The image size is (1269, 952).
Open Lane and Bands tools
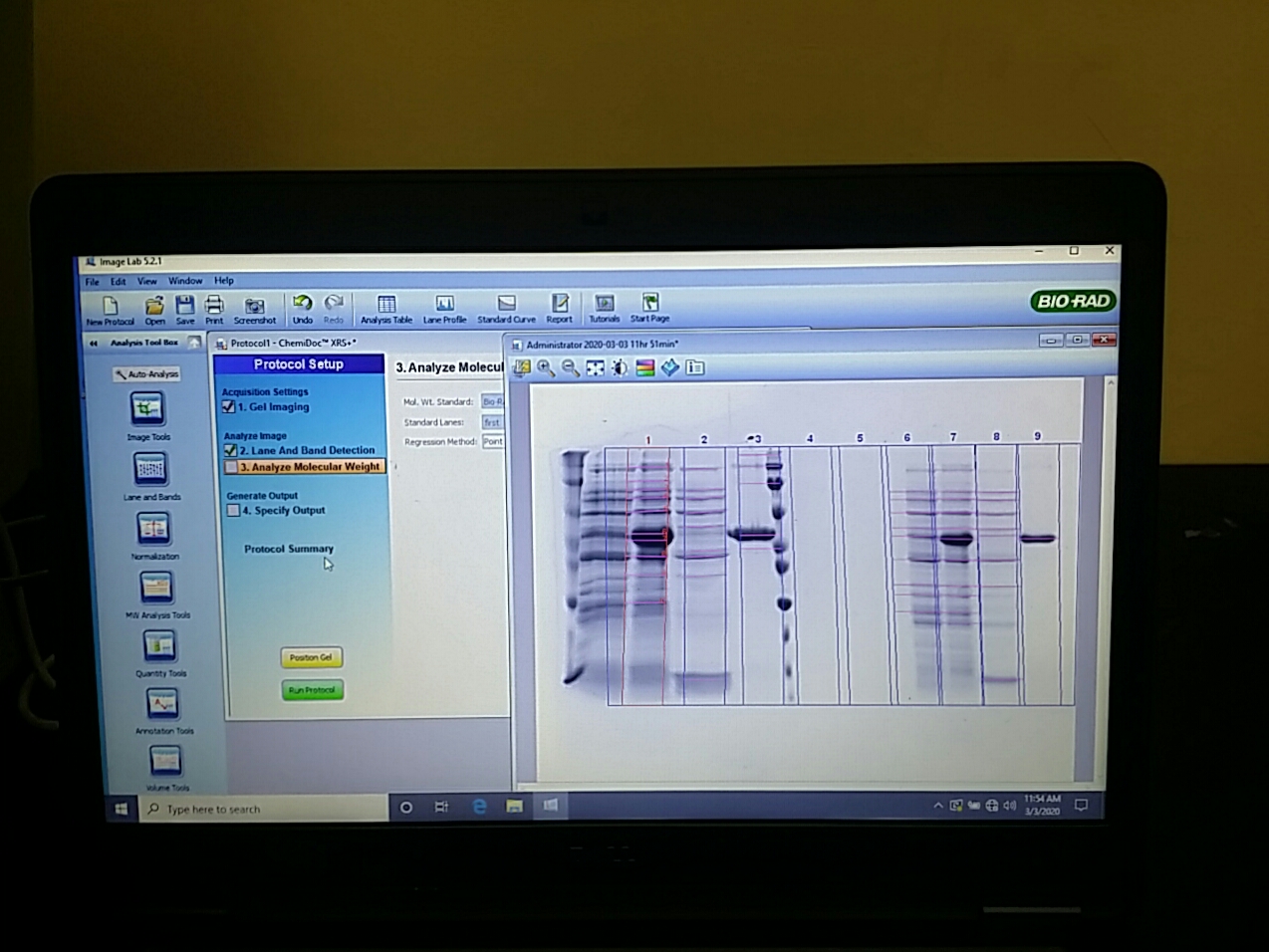tap(150, 468)
